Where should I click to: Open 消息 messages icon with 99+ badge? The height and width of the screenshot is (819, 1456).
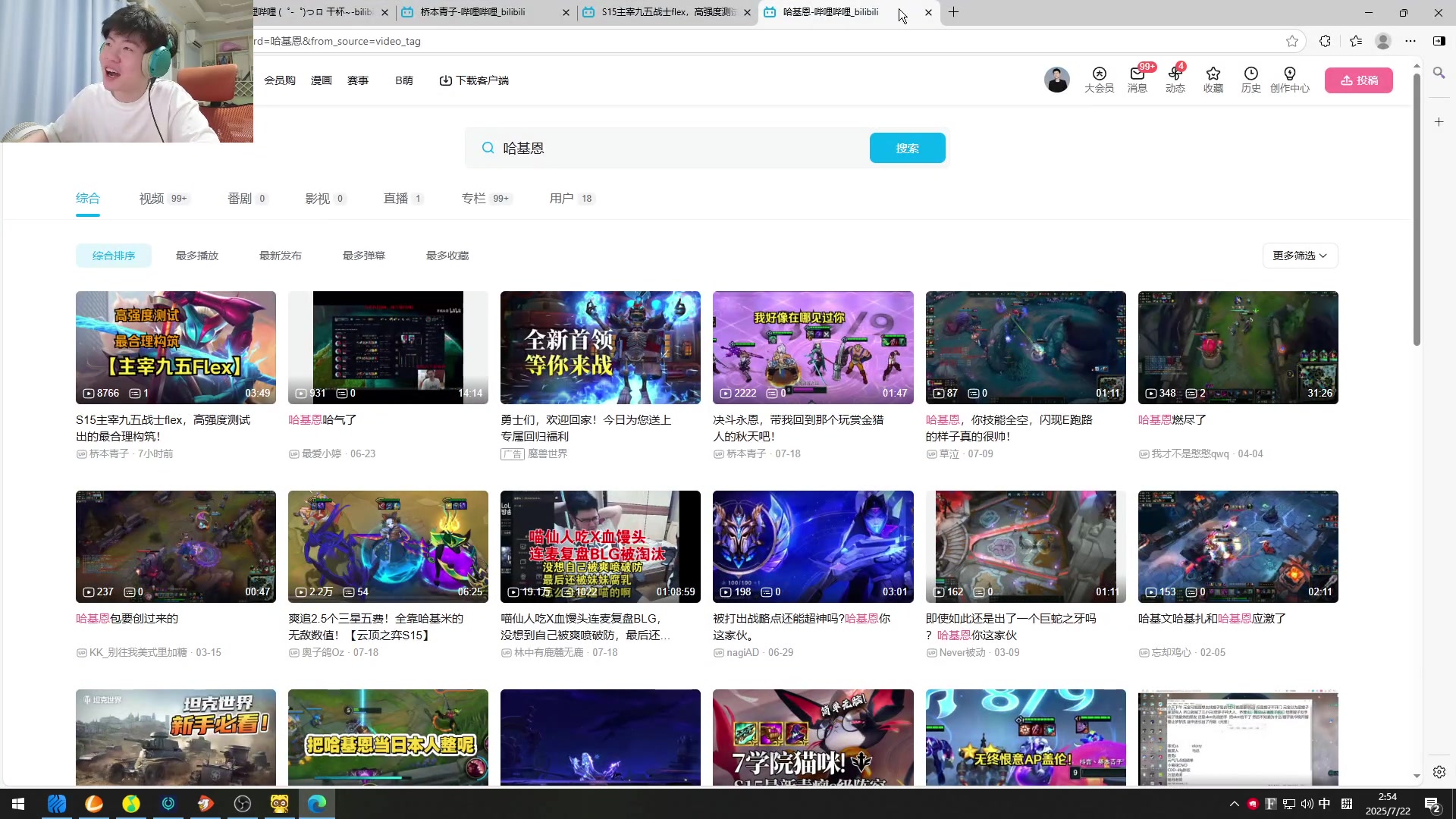tap(1137, 80)
